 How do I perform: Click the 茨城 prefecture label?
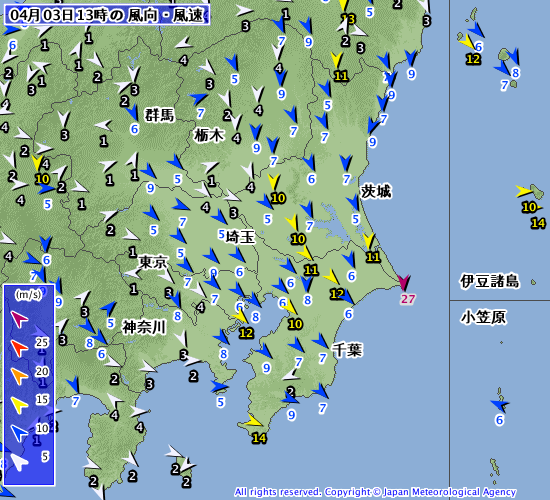[376, 192]
